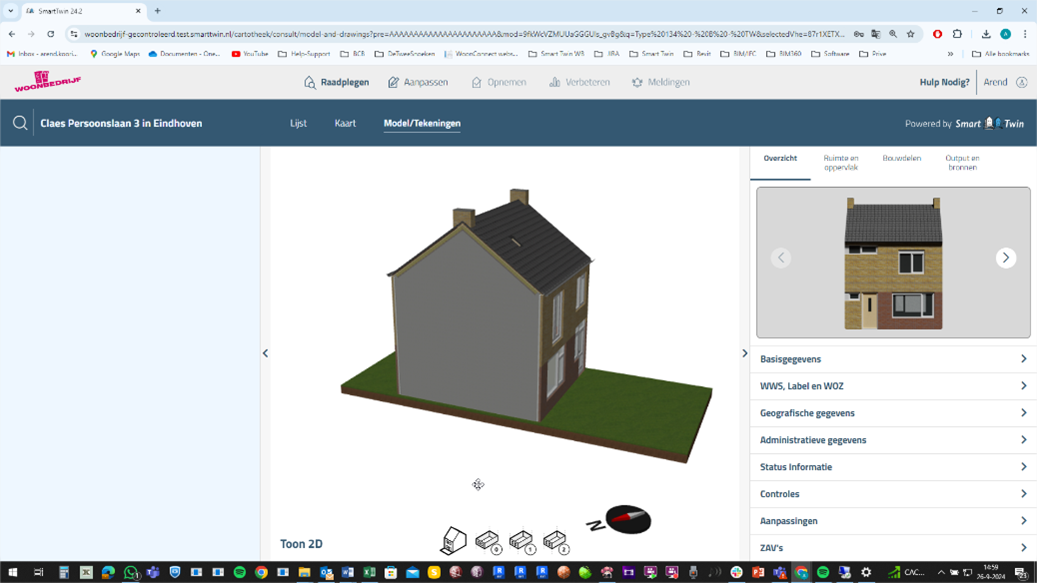
Task: Click the Woonbedrijf logo
Action: pyautogui.click(x=47, y=81)
